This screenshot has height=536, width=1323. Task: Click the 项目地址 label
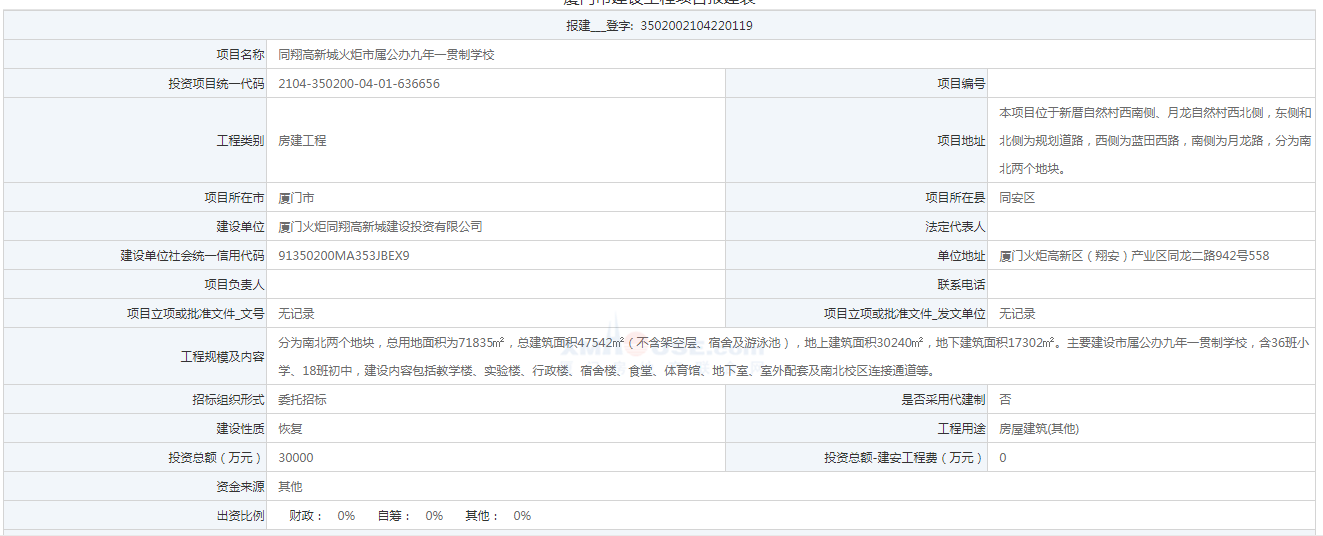[x=961, y=141]
